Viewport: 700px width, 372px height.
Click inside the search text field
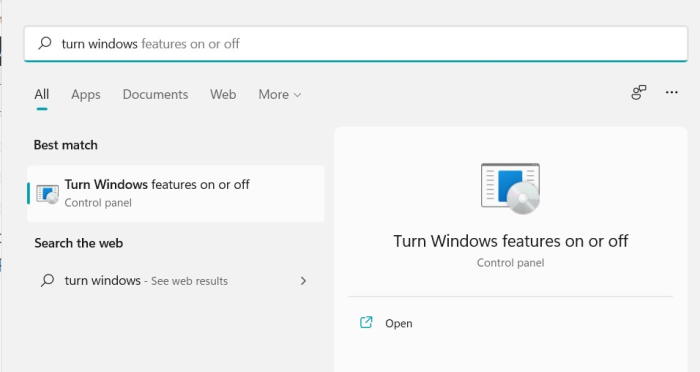(356, 43)
